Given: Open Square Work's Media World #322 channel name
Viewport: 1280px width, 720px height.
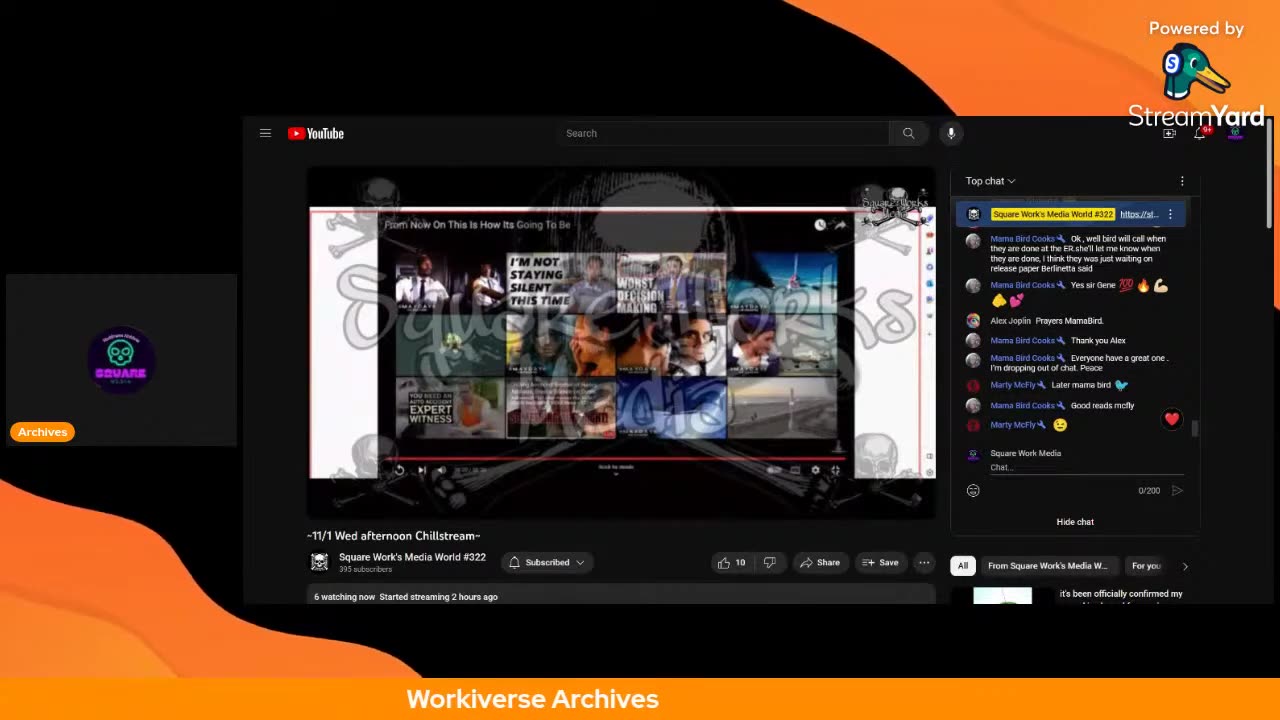Looking at the screenshot, I should (x=412, y=557).
